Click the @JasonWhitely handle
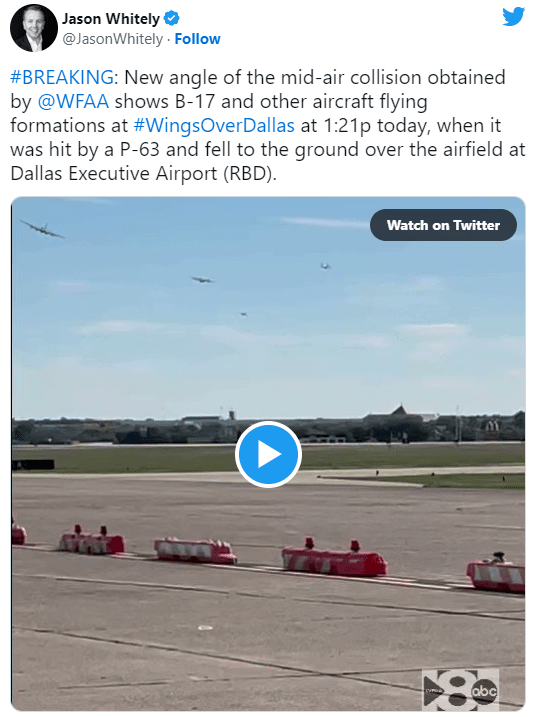 point(112,39)
